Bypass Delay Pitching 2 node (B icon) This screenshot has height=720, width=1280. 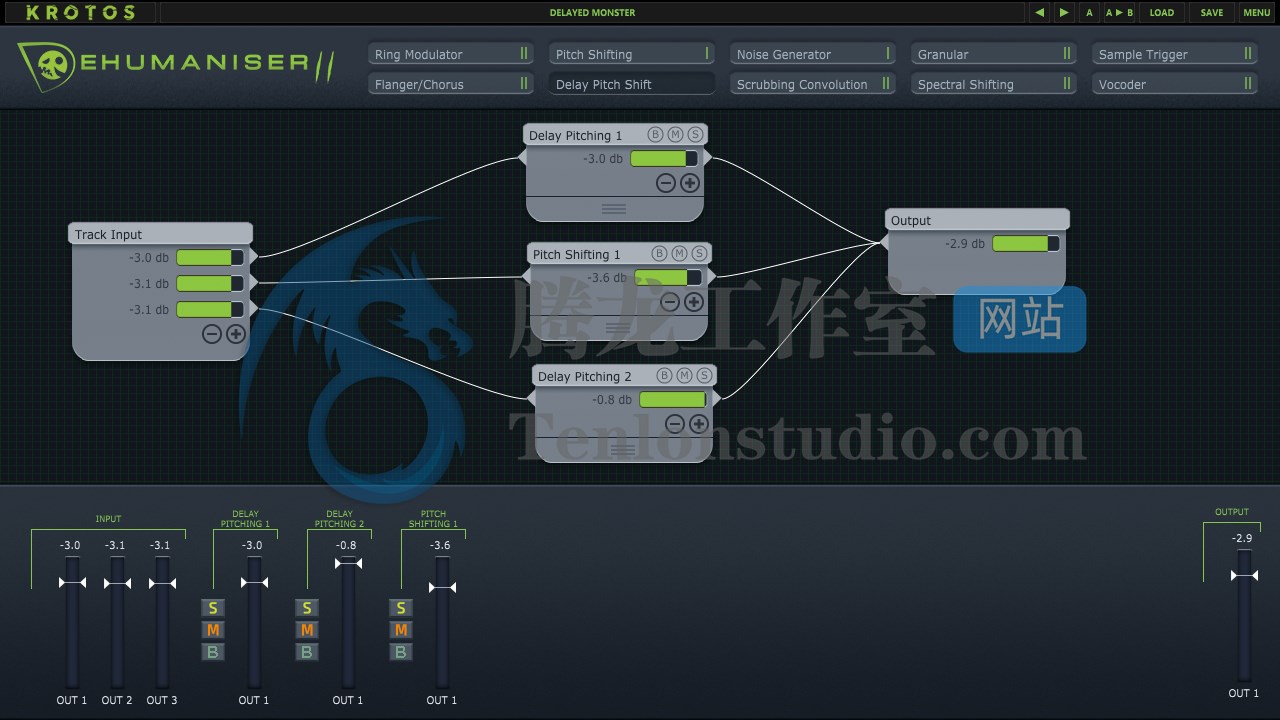tap(664, 375)
